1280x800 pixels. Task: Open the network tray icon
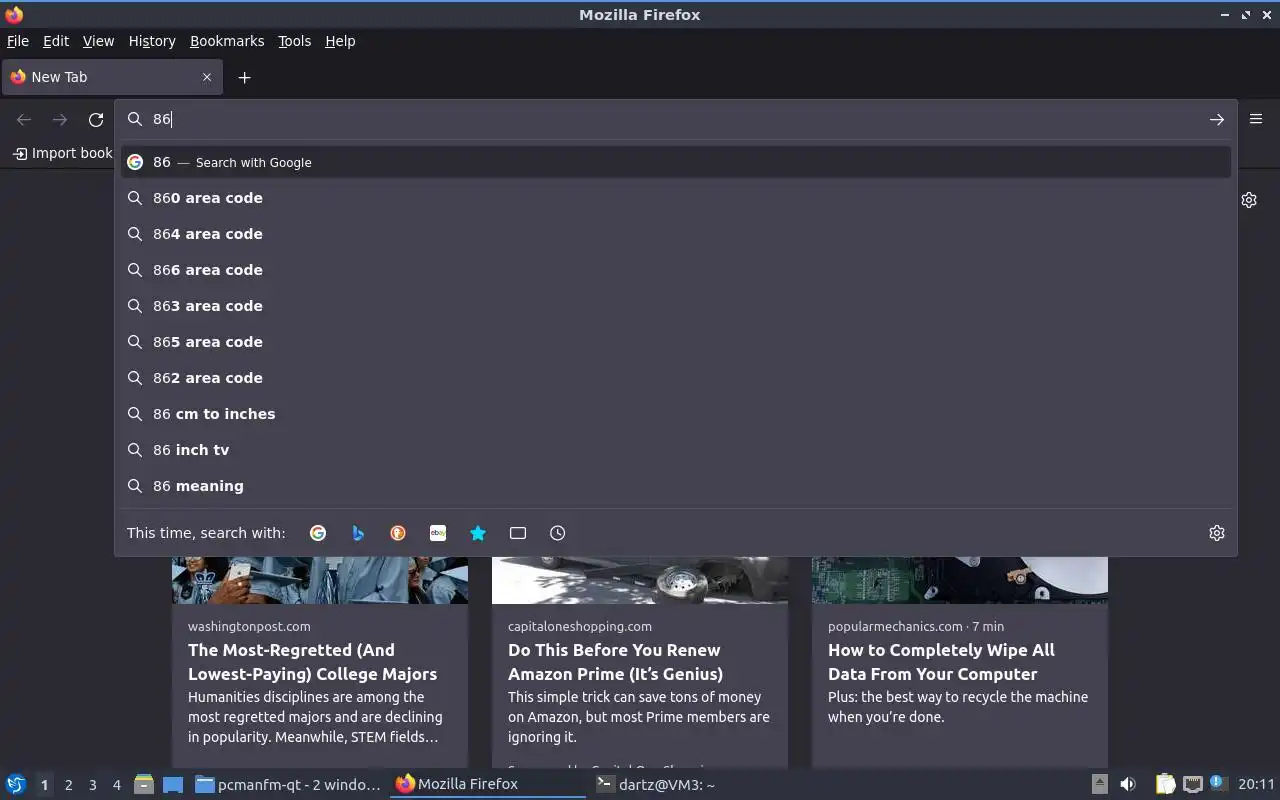click(x=1192, y=784)
